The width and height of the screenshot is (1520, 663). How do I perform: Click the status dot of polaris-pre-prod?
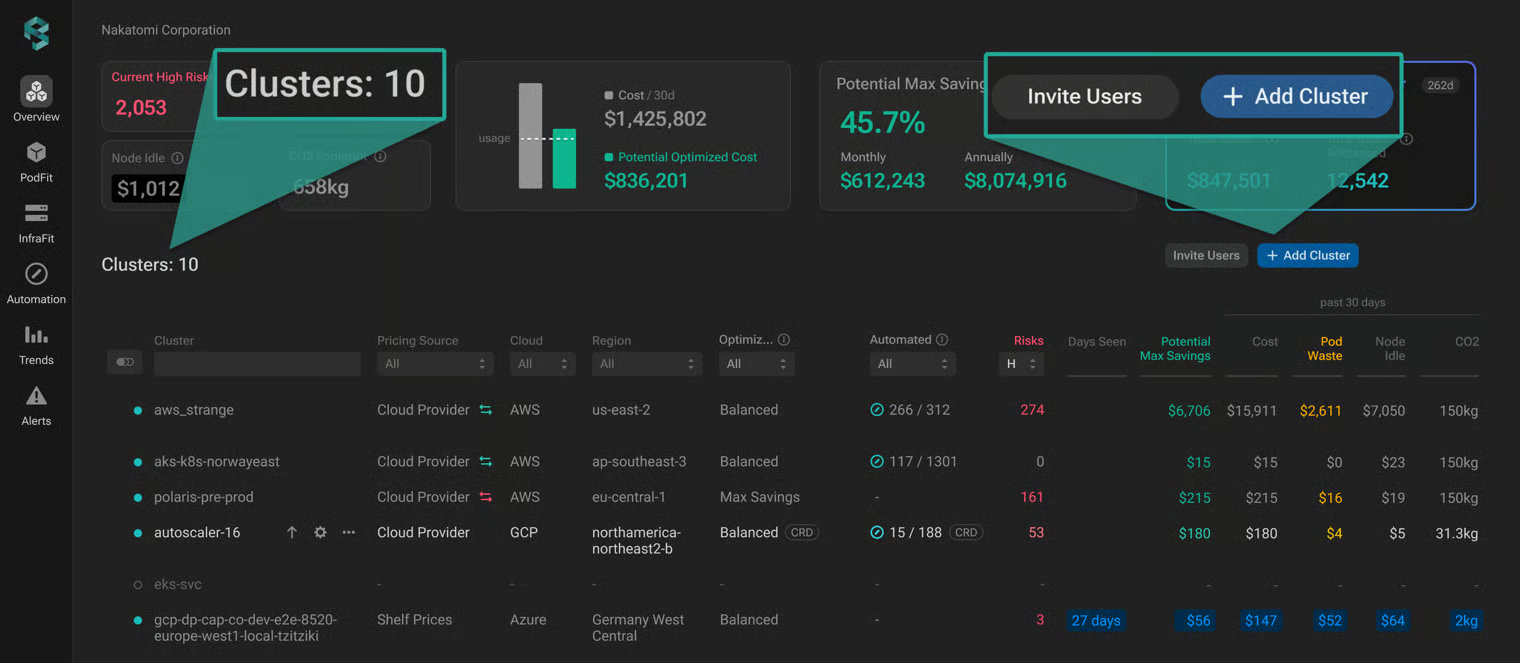coord(138,497)
